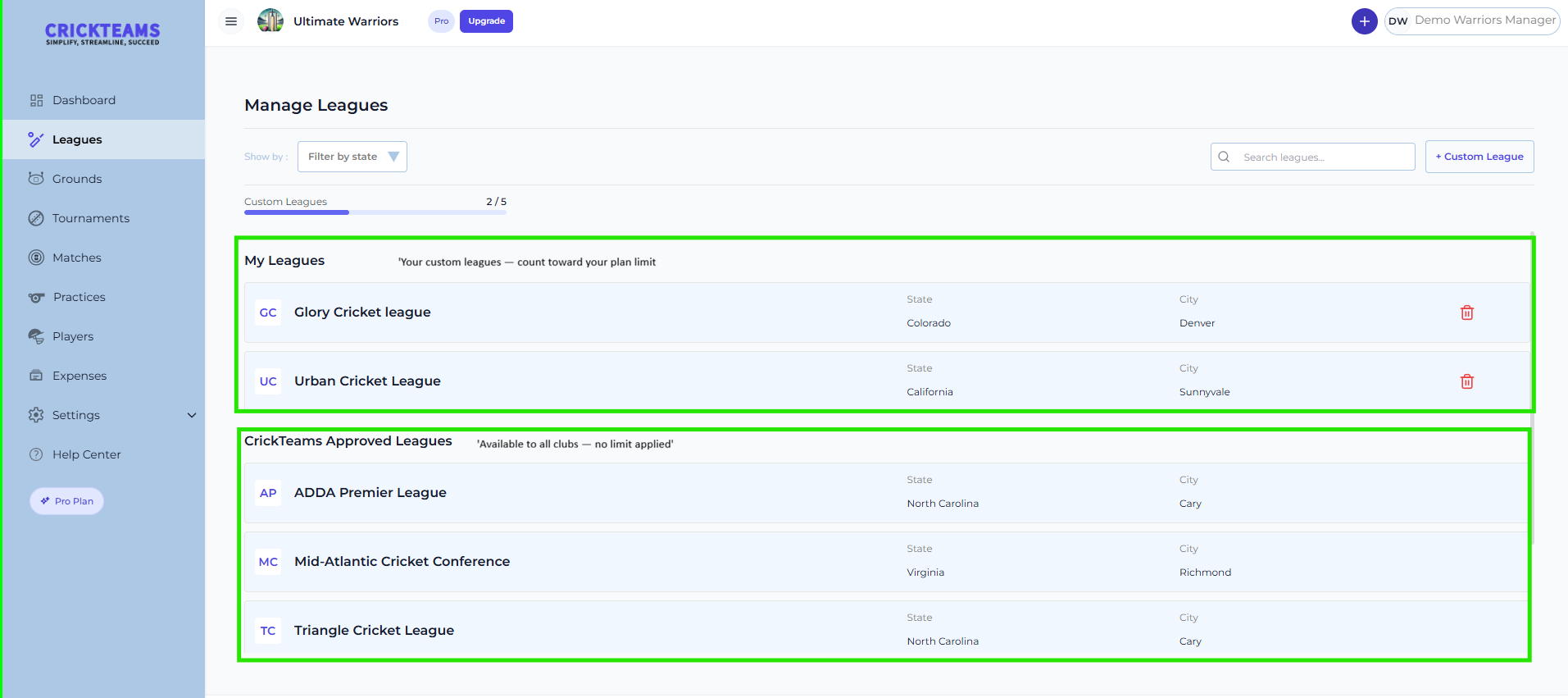1568x698 pixels.
Task: Click the Ultimate Warriors team name
Action: (346, 21)
